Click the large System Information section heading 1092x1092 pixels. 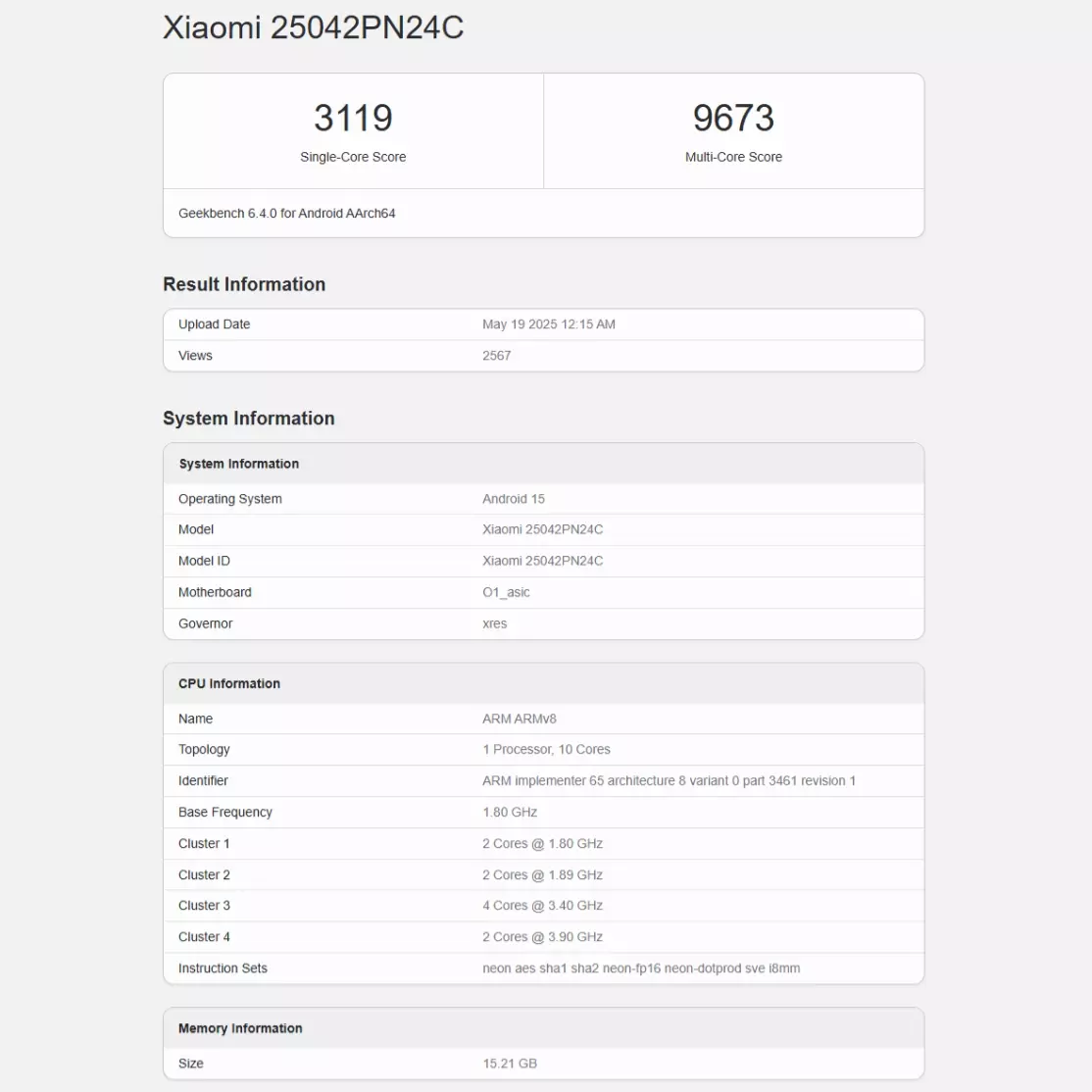pos(249,418)
